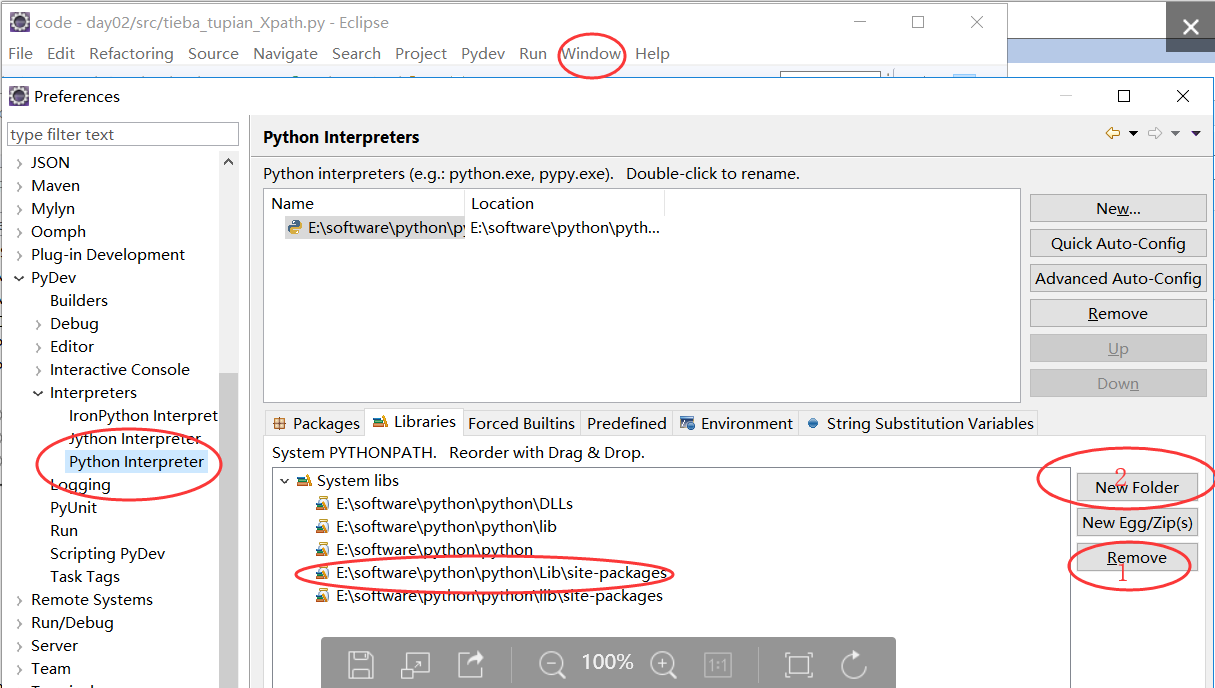This screenshot has width=1215, height=688.
Task: Open the back history dropdown arrow
Action: tap(1133, 134)
